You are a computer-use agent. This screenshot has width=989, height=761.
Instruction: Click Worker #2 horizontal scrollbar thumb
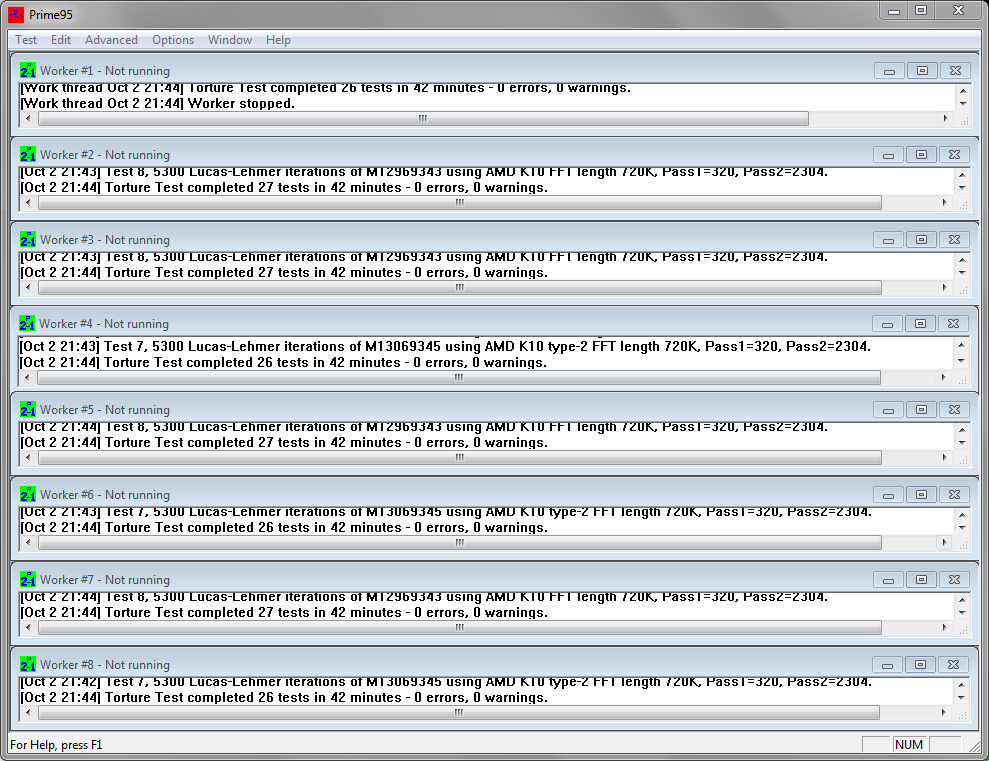pyautogui.click(x=460, y=202)
